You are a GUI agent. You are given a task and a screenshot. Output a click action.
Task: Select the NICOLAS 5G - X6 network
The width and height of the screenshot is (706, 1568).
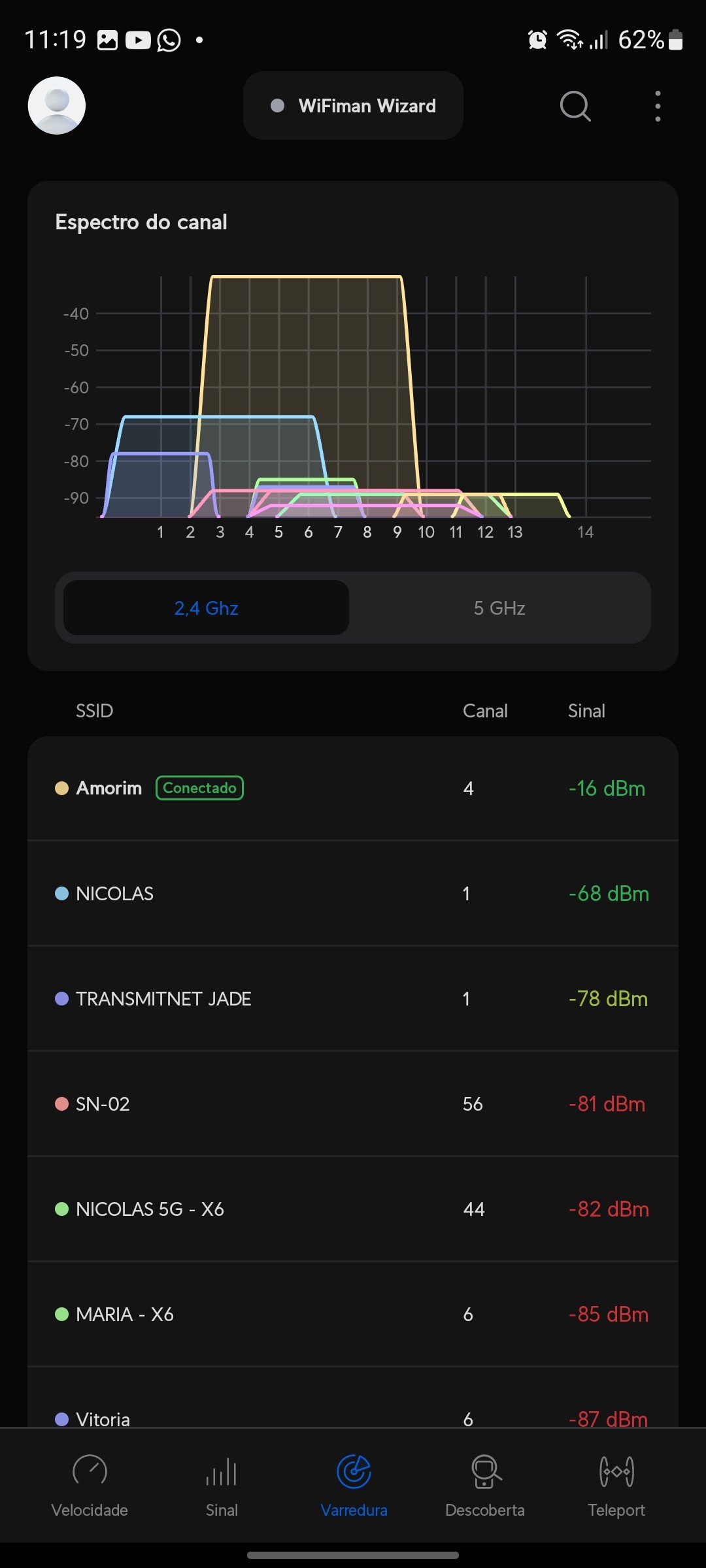tap(353, 1209)
